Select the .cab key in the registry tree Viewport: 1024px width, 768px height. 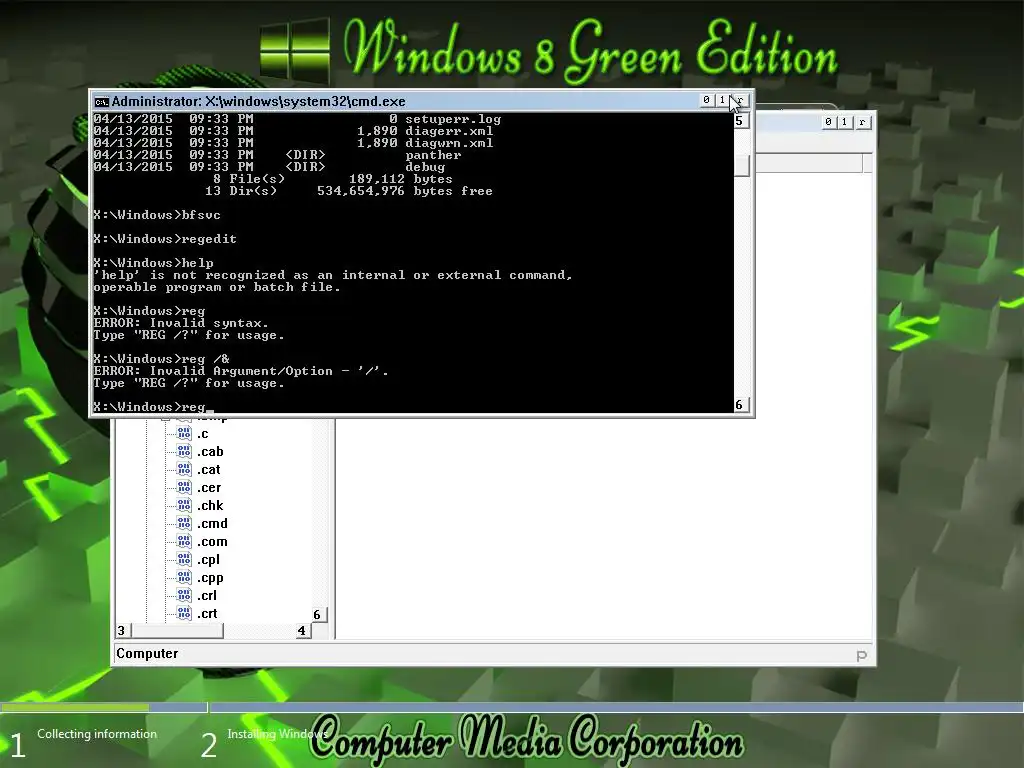[x=210, y=452]
